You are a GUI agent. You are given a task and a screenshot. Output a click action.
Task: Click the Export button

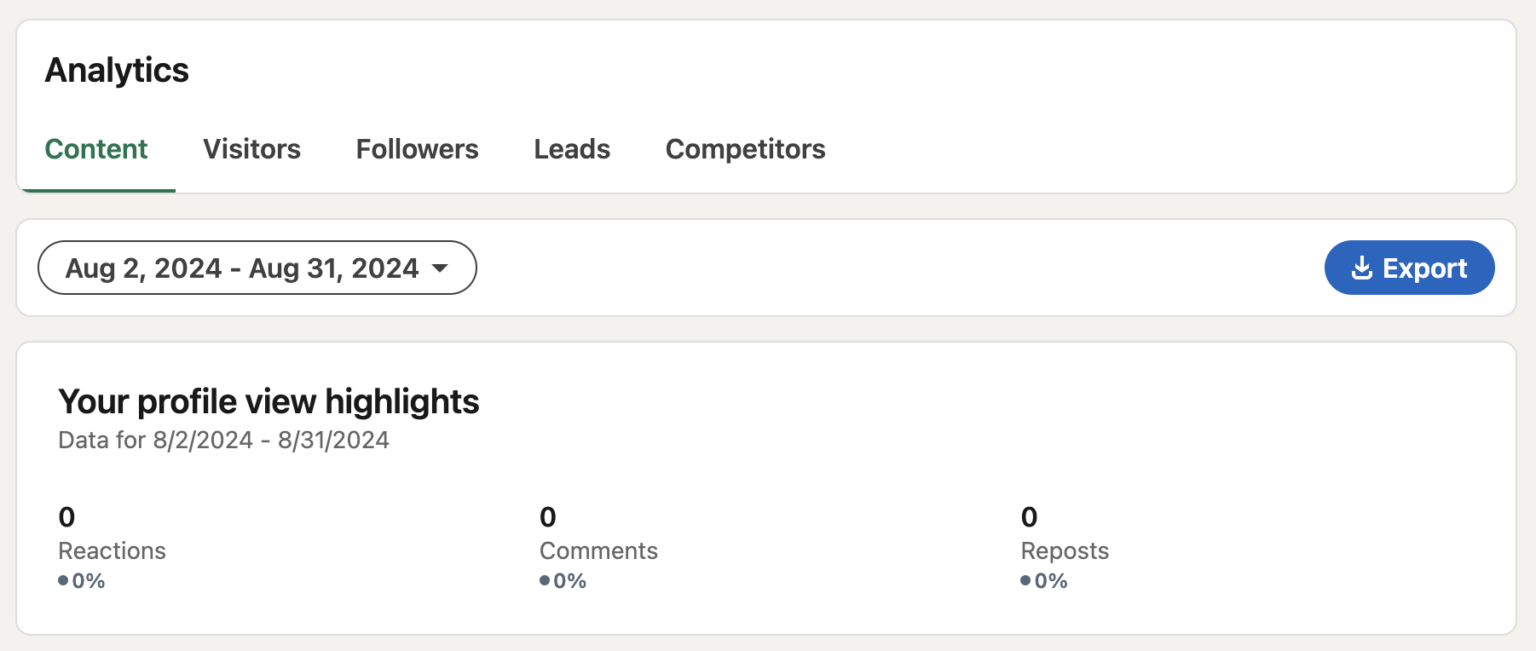1409,267
